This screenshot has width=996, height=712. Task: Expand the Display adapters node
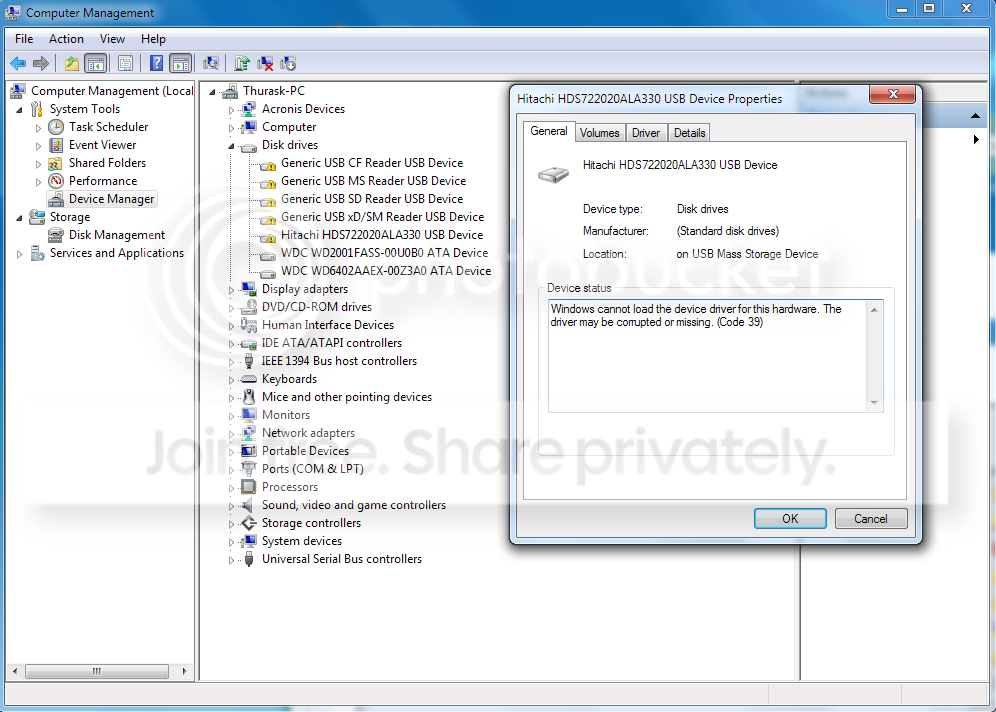(231, 290)
